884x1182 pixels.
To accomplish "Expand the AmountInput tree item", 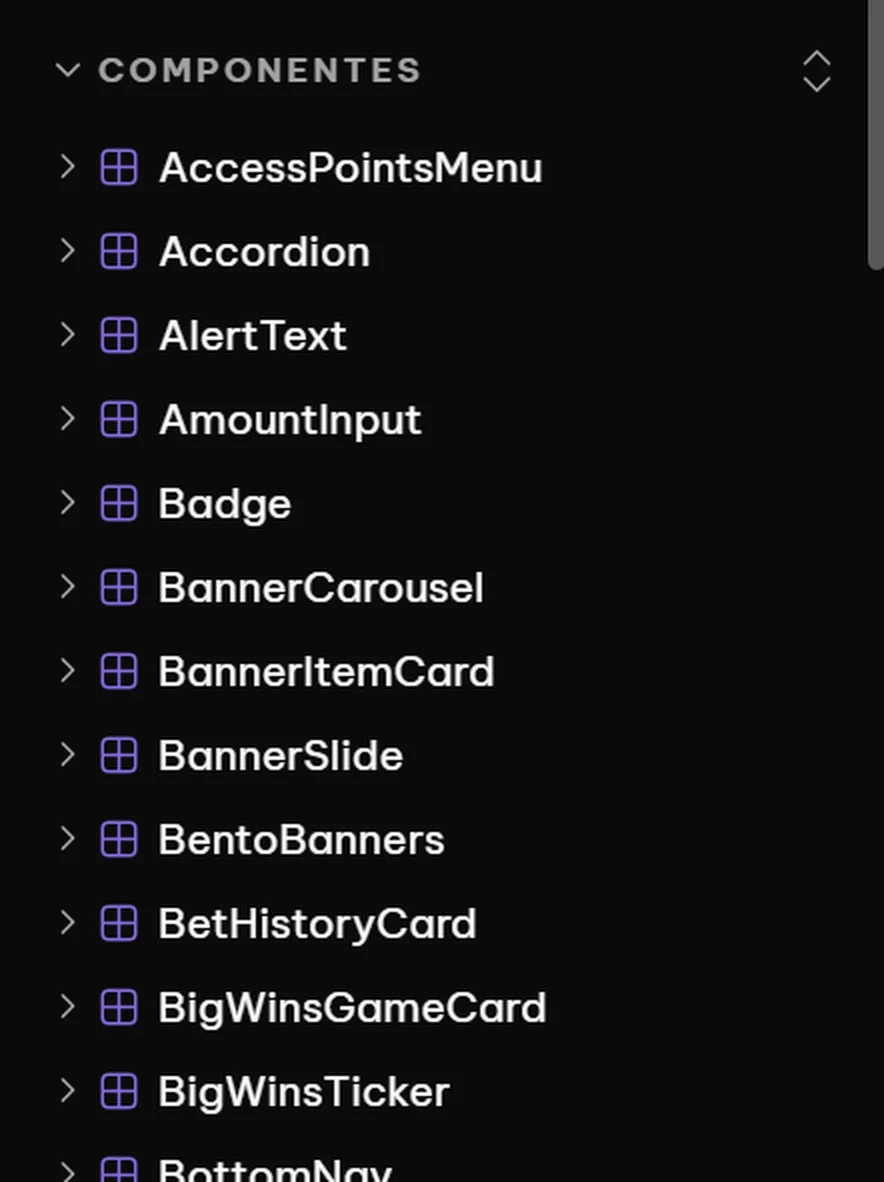I will coord(67,419).
